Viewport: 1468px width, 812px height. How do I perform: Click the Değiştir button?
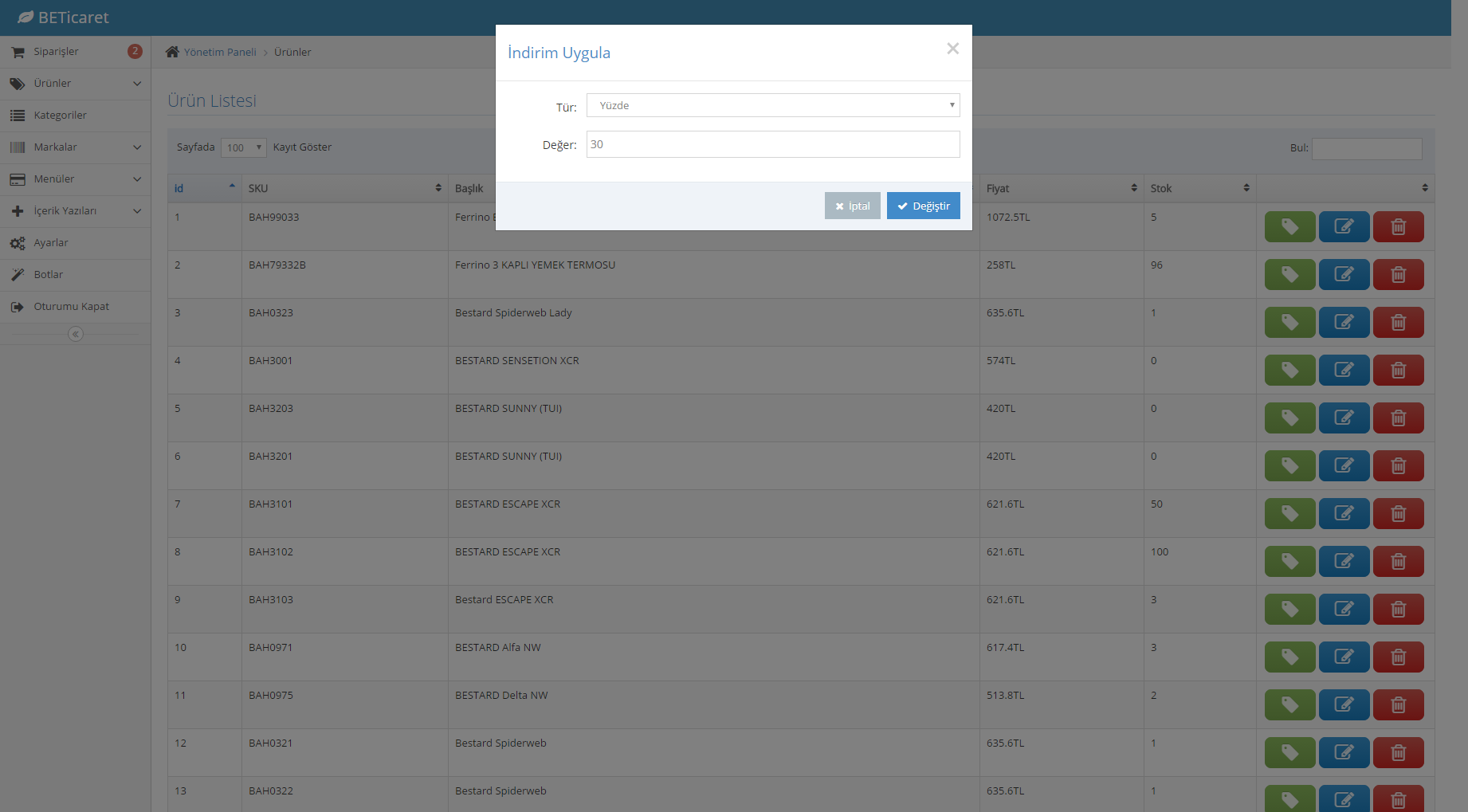[x=923, y=206]
